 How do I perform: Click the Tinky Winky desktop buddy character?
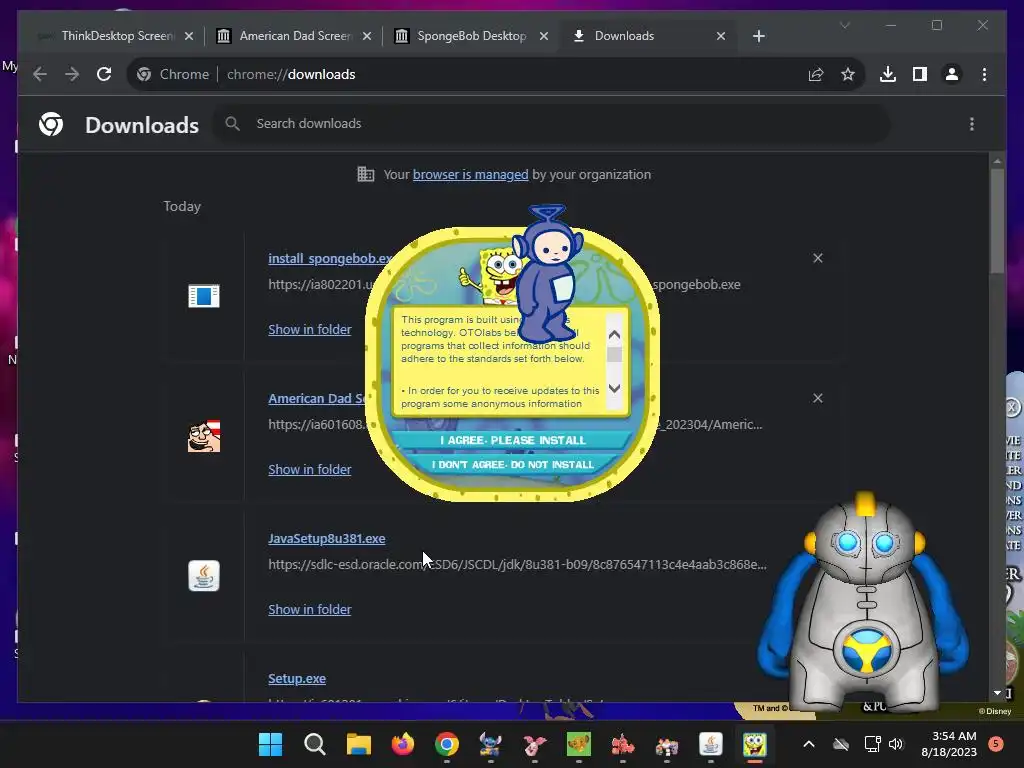click(547, 274)
